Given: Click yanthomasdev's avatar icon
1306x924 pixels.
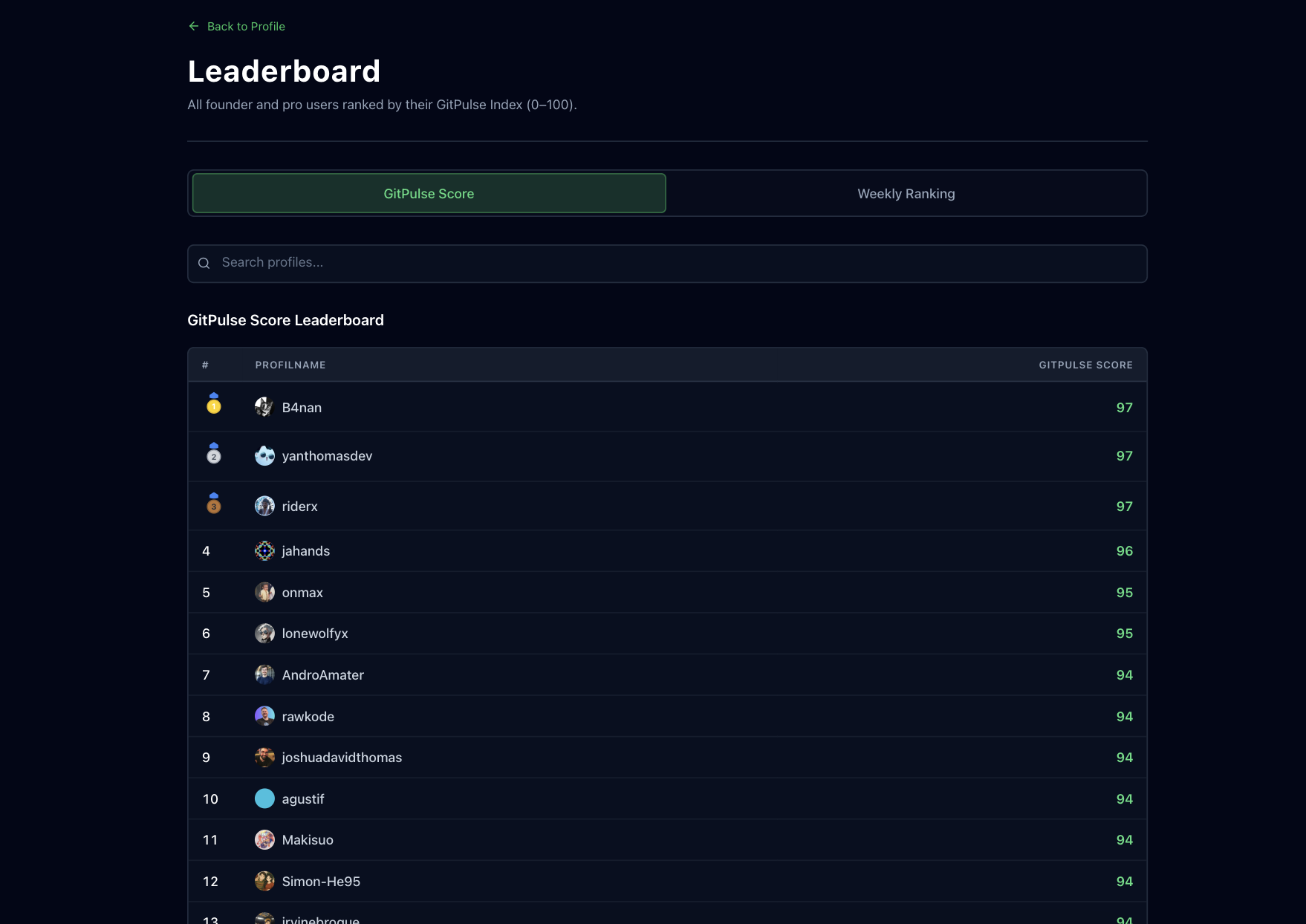Looking at the screenshot, I should [x=264, y=456].
